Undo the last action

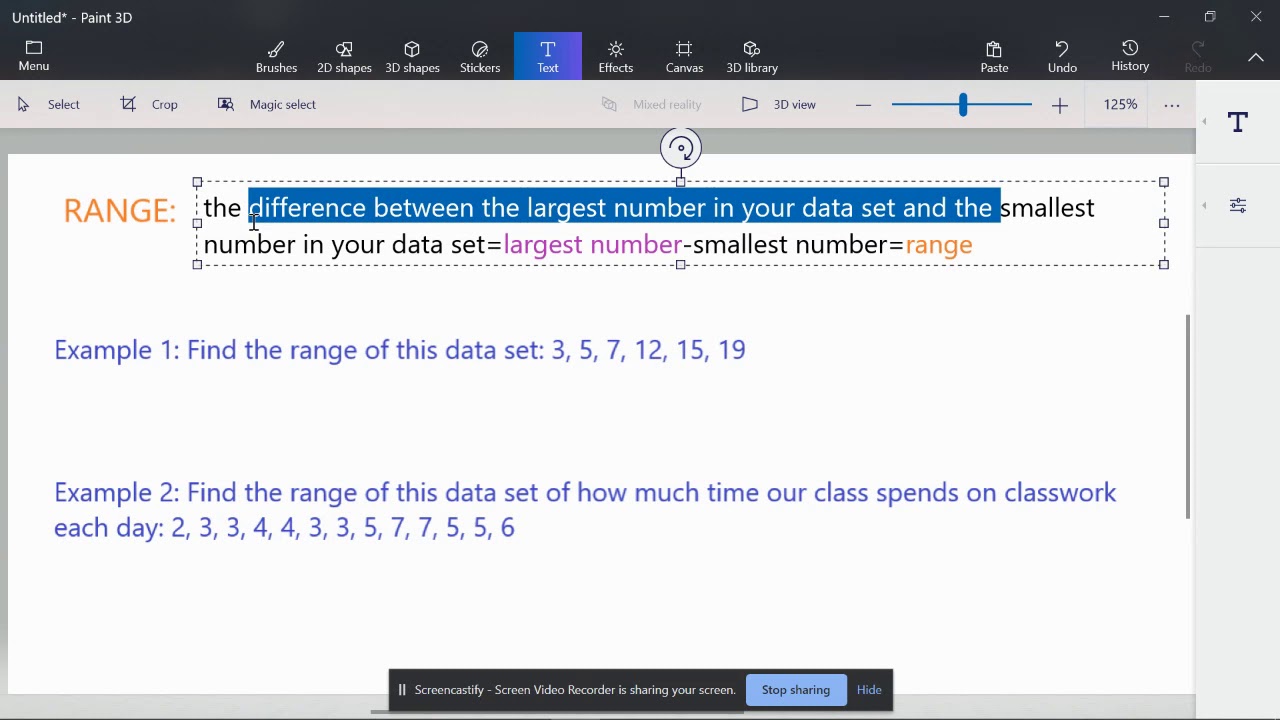(x=1062, y=57)
